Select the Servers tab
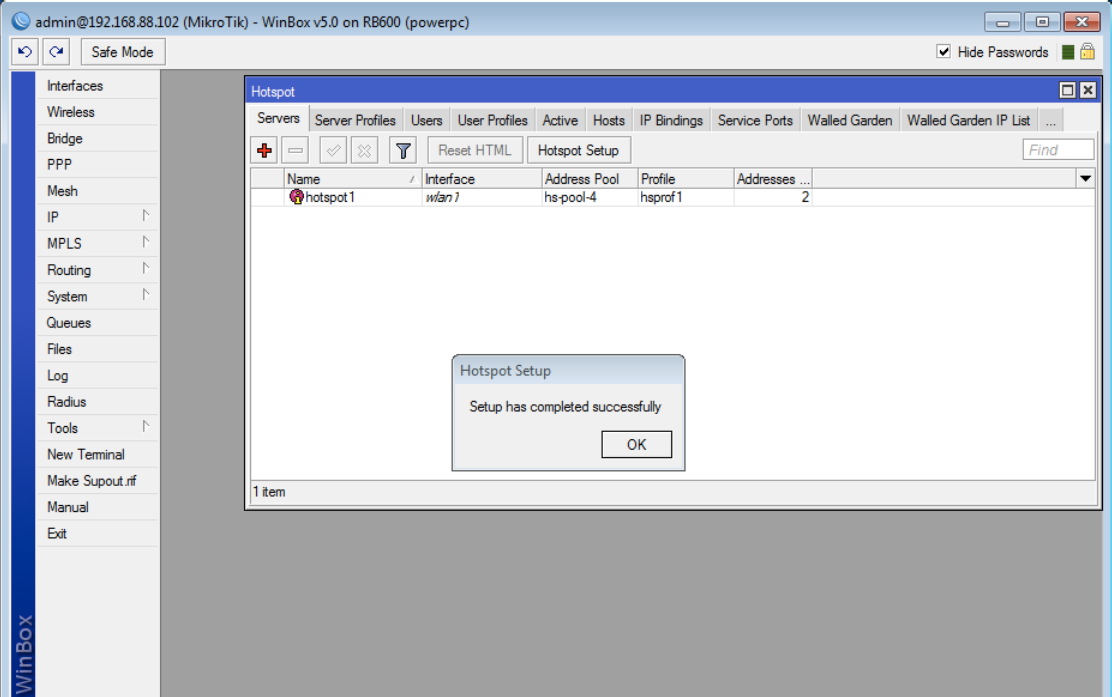This screenshot has width=1112, height=697. (x=278, y=118)
